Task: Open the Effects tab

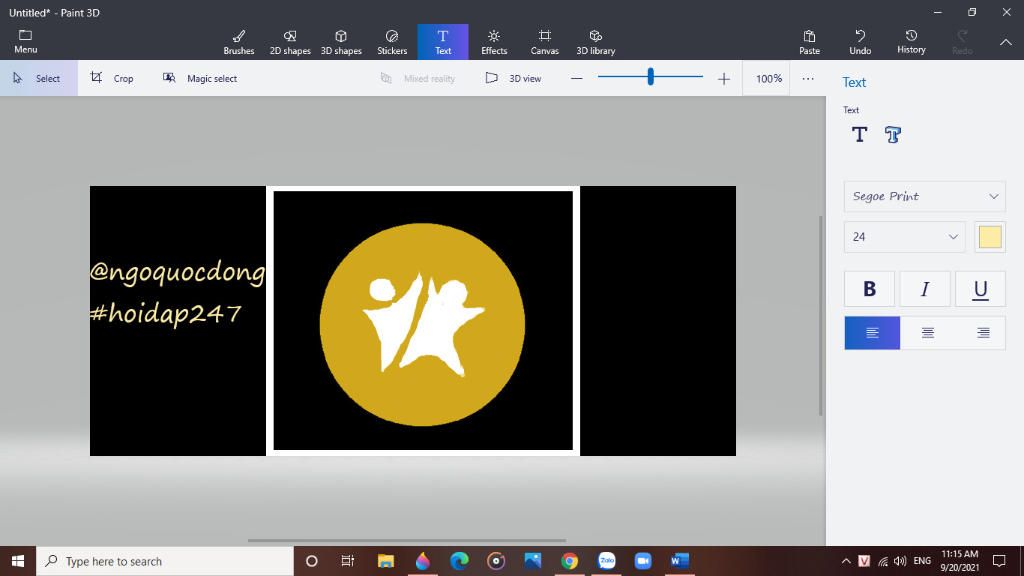Action: pos(494,42)
